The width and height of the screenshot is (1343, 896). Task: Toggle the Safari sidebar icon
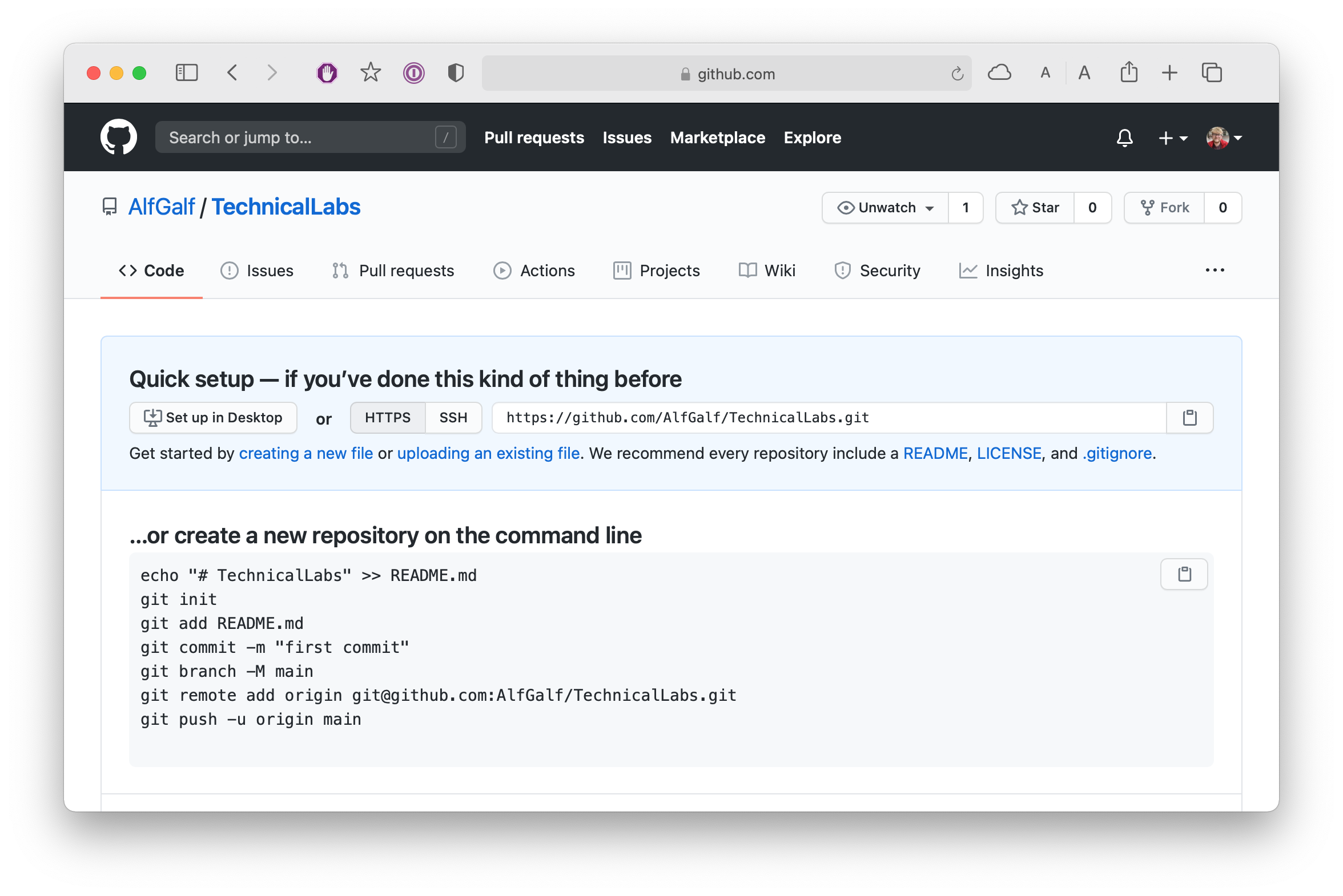click(x=186, y=72)
